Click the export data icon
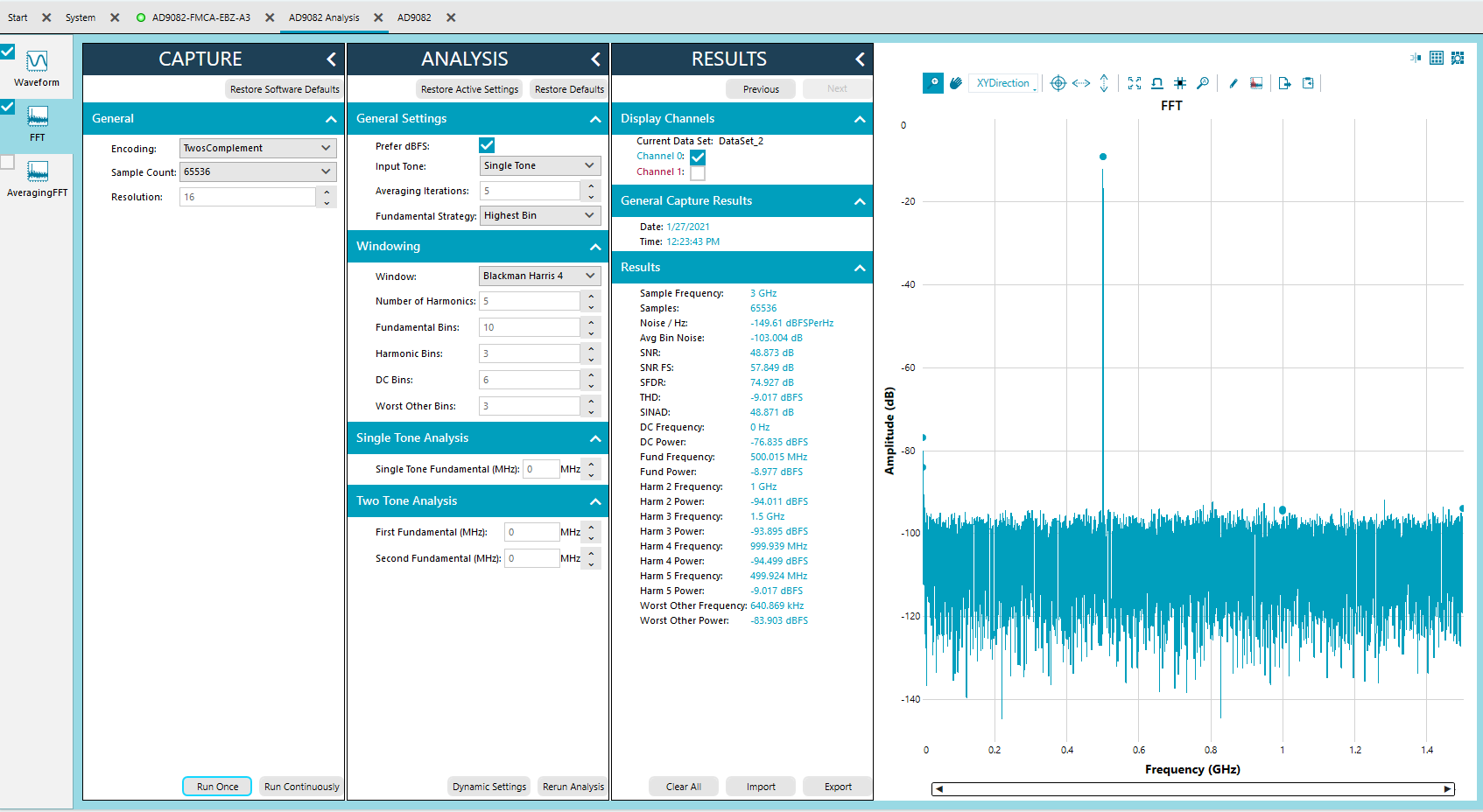The height and width of the screenshot is (812, 1483). point(1284,83)
